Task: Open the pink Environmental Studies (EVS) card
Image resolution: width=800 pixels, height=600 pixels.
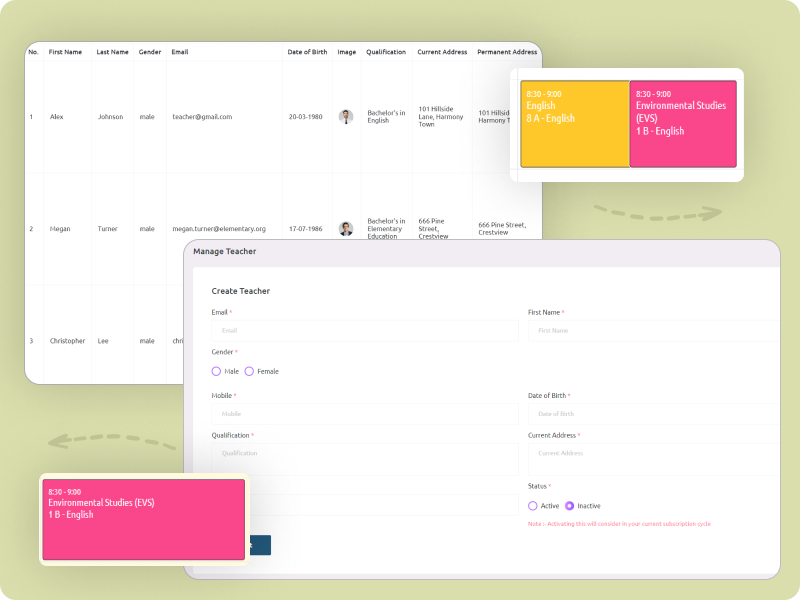Action: pos(682,123)
